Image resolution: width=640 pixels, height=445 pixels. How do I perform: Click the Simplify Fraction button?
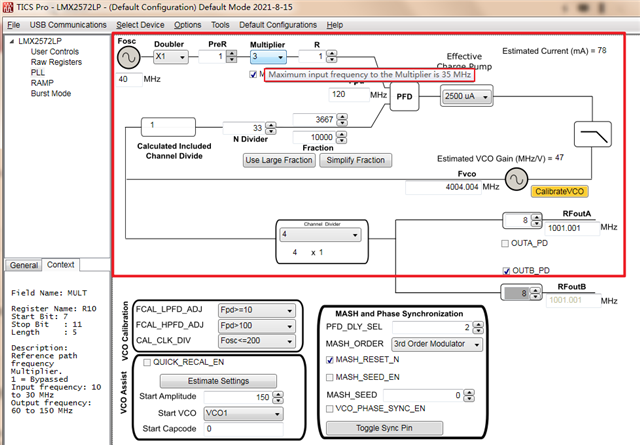pos(356,160)
